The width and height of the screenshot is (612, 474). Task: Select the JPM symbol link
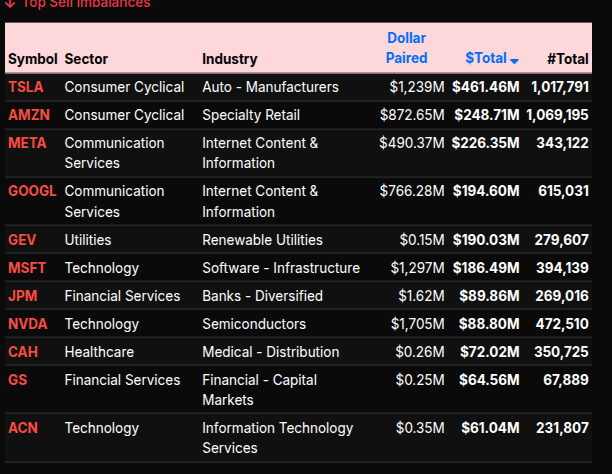pyautogui.click(x=24, y=296)
